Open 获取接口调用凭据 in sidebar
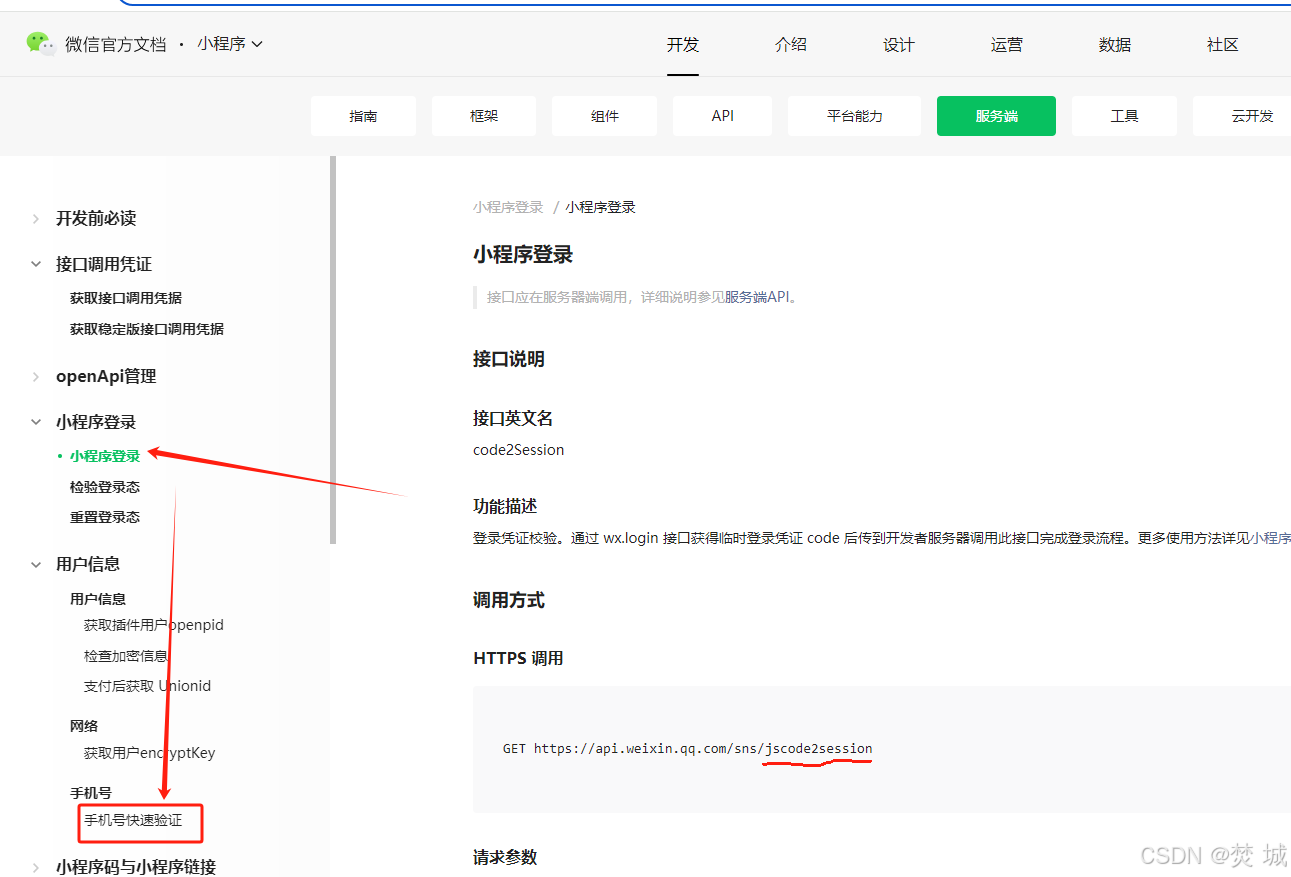Screen dimensions: 1291x877 [126, 298]
